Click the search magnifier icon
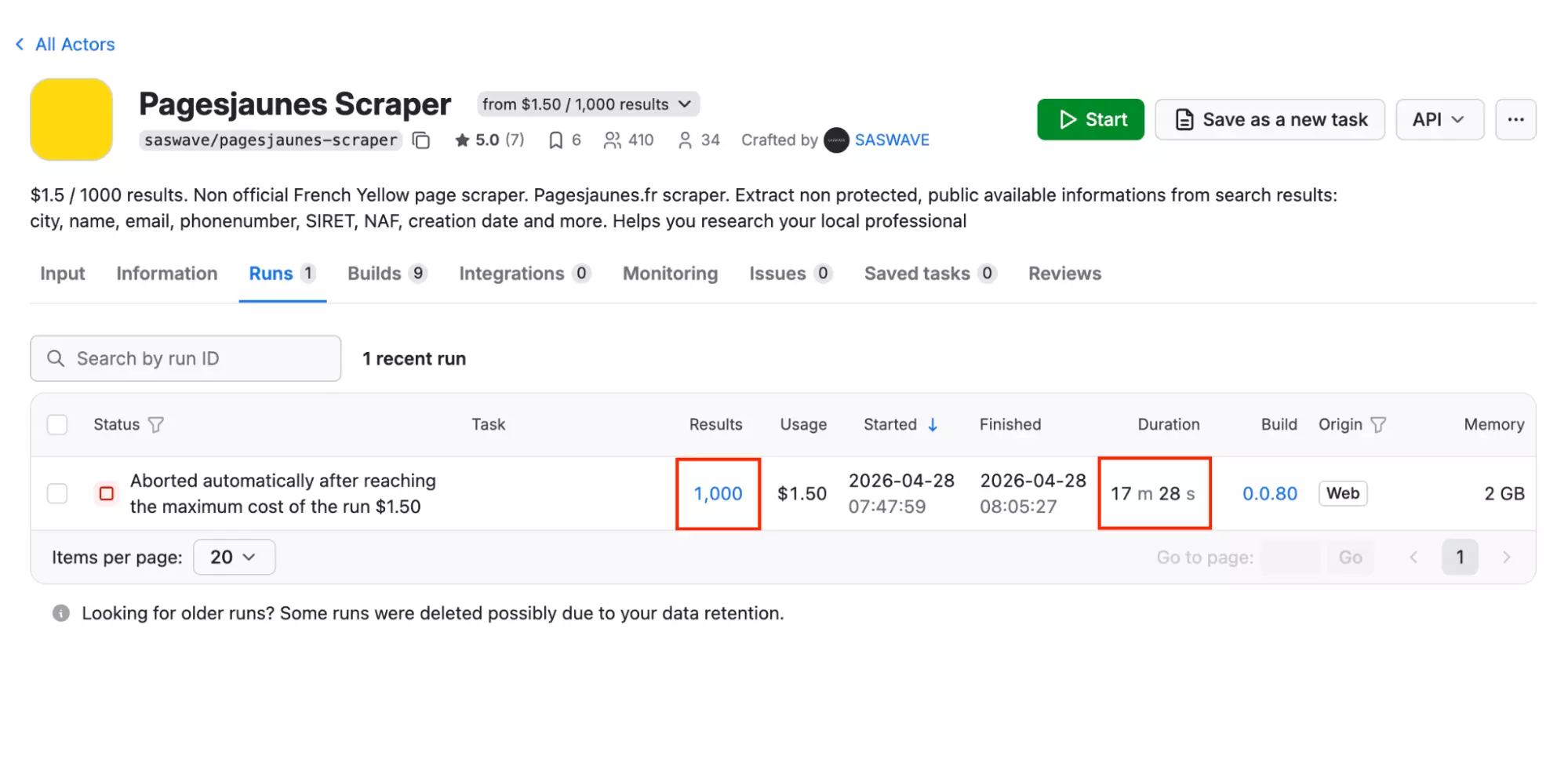The image size is (1568, 770). point(56,358)
